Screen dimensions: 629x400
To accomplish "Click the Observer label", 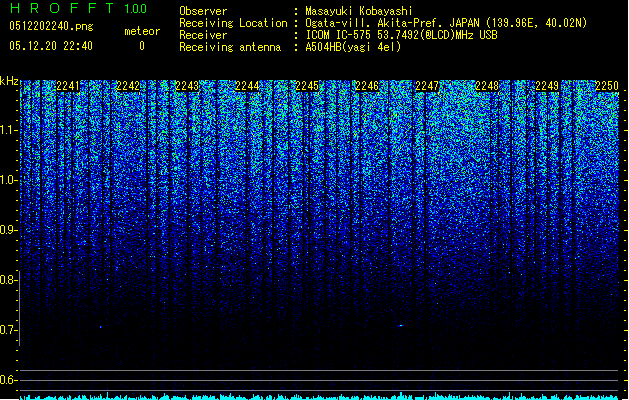I will [203, 11].
